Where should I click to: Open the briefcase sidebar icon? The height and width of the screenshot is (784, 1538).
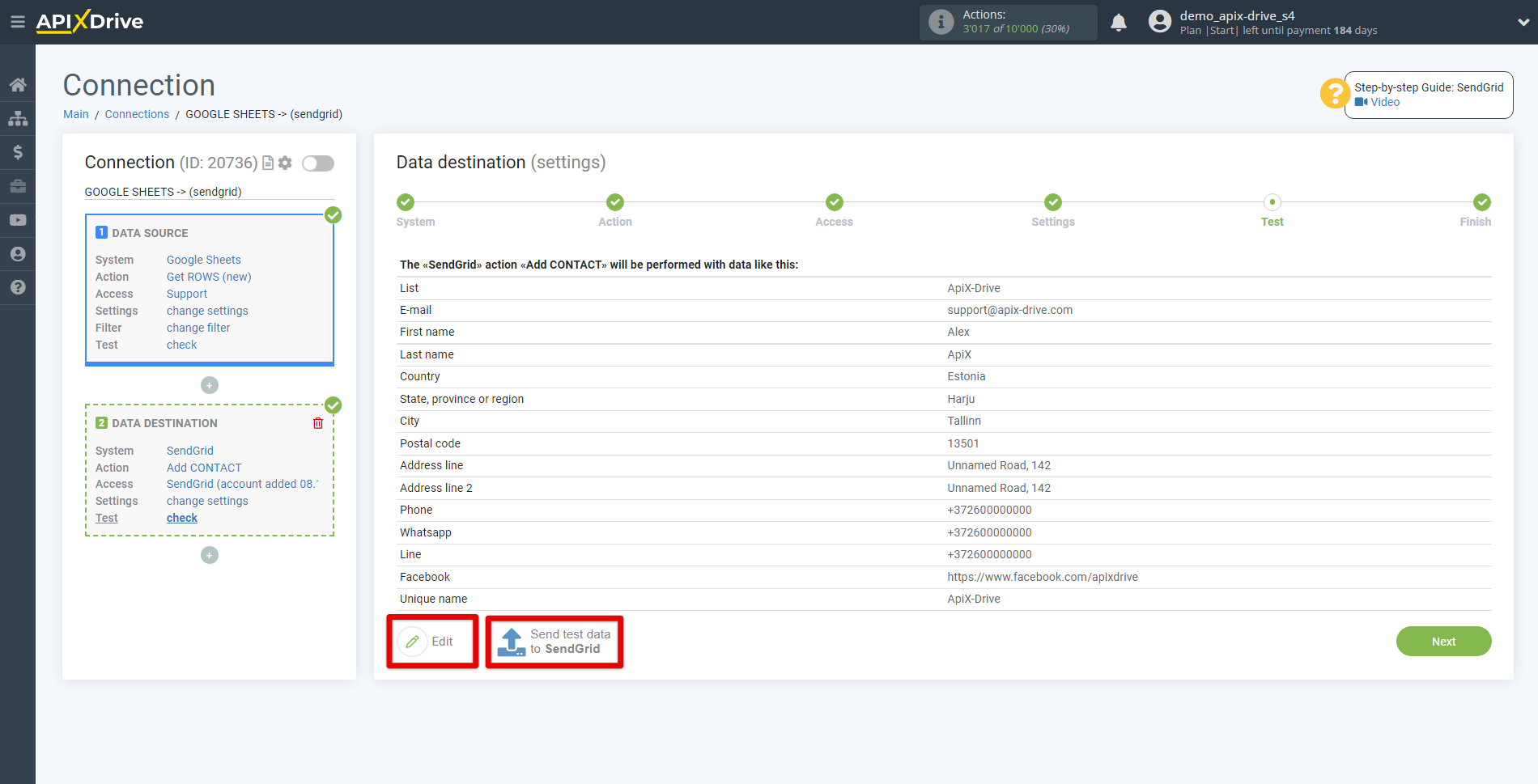tap(18, 186)
